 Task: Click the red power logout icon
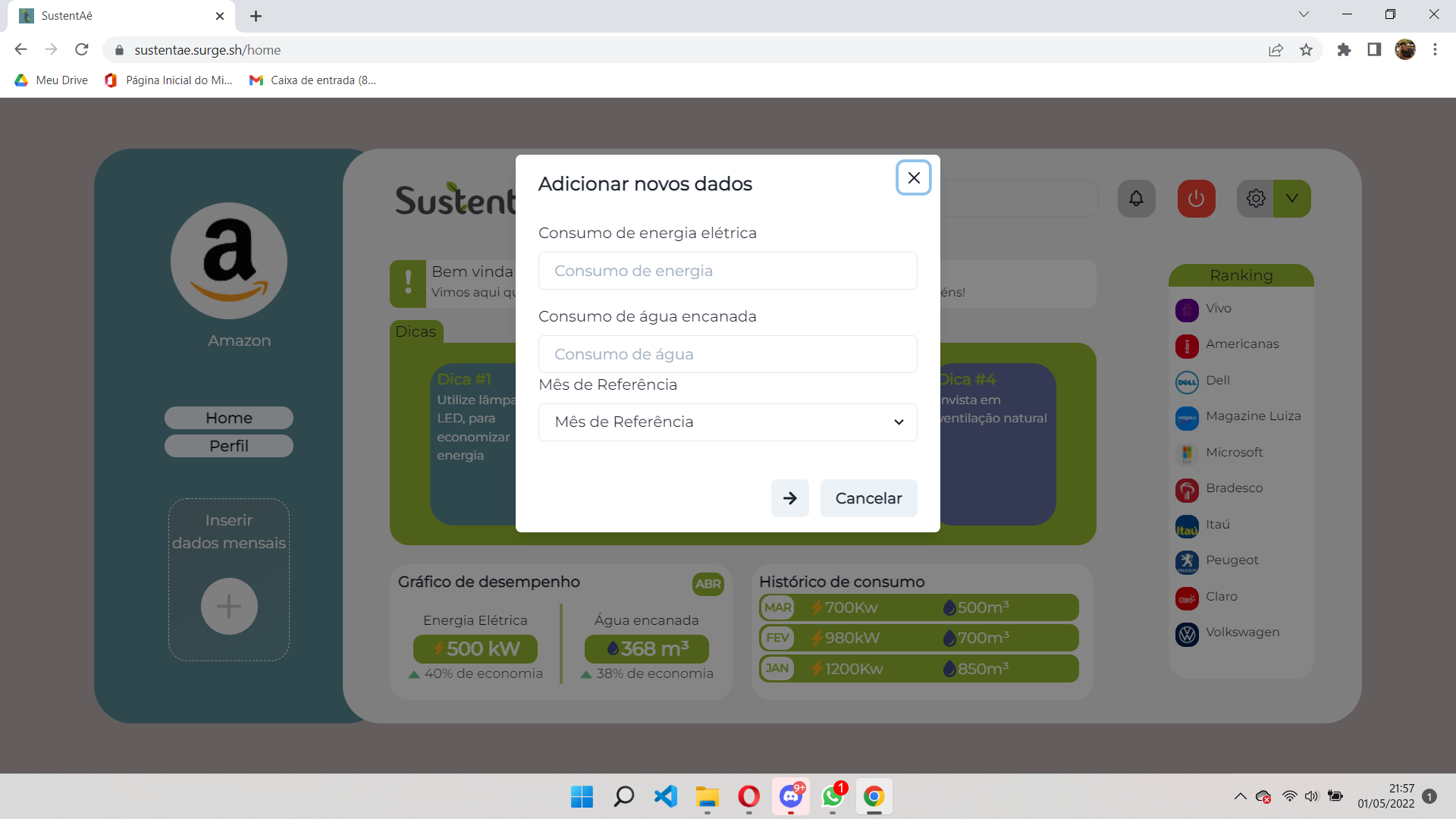[x=1196, y=199]
